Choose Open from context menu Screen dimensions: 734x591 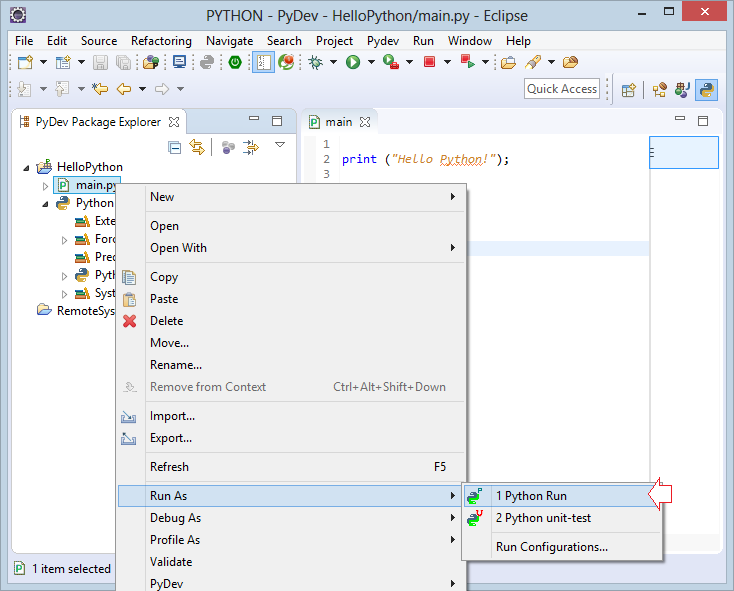[x=292, y=226]
